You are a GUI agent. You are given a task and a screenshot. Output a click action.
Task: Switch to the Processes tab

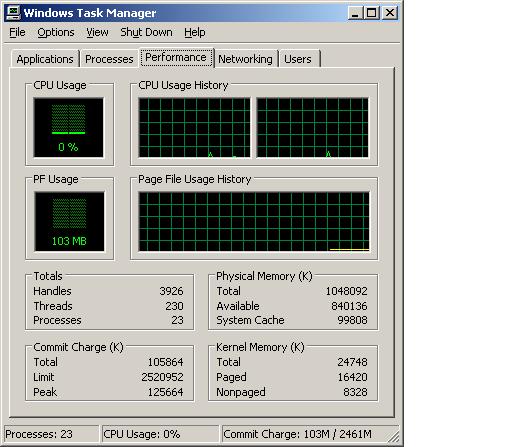pyautogui.click(x=109, y=59)
